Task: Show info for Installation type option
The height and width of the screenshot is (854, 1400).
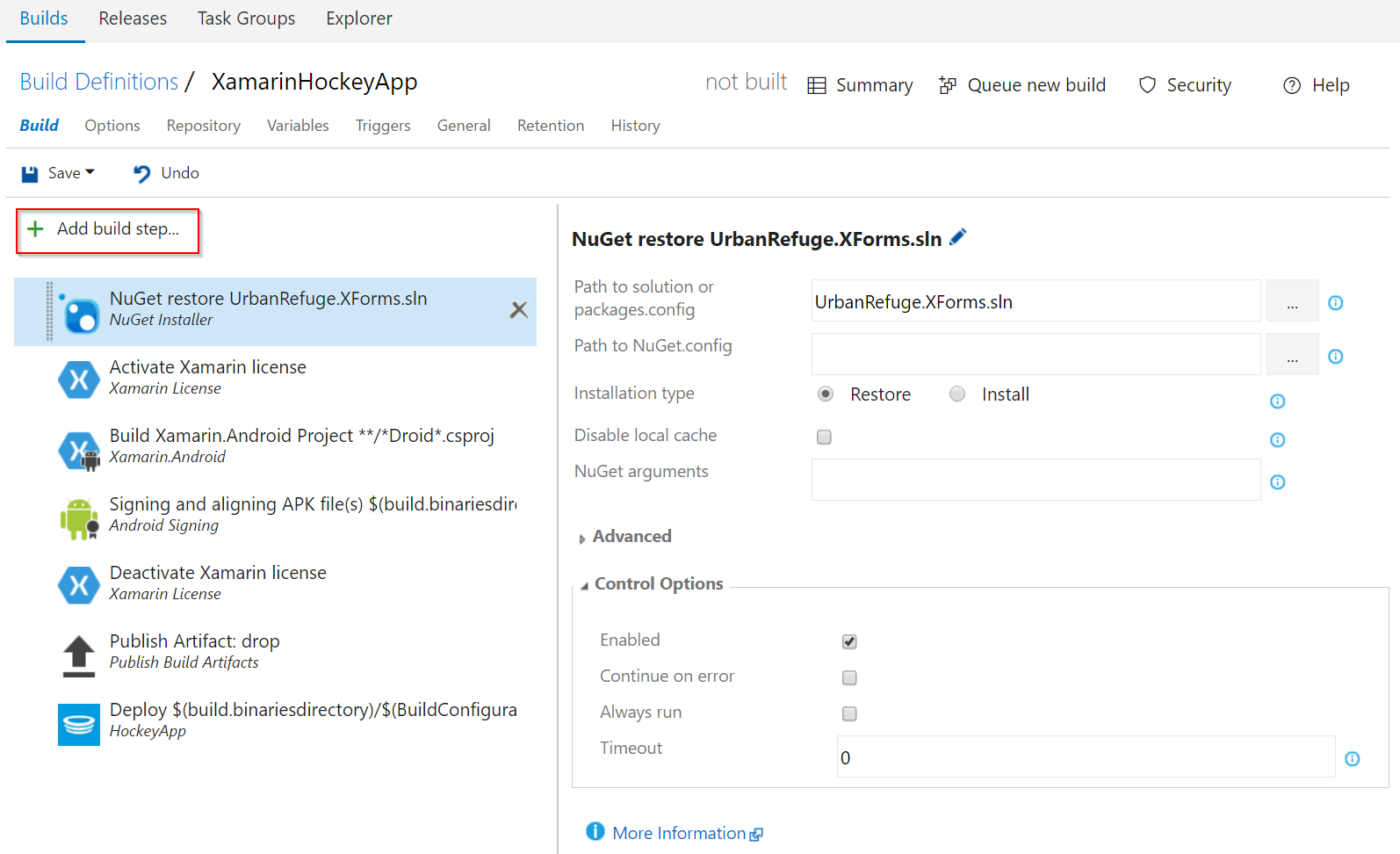Action: [x=1278, y=402]
